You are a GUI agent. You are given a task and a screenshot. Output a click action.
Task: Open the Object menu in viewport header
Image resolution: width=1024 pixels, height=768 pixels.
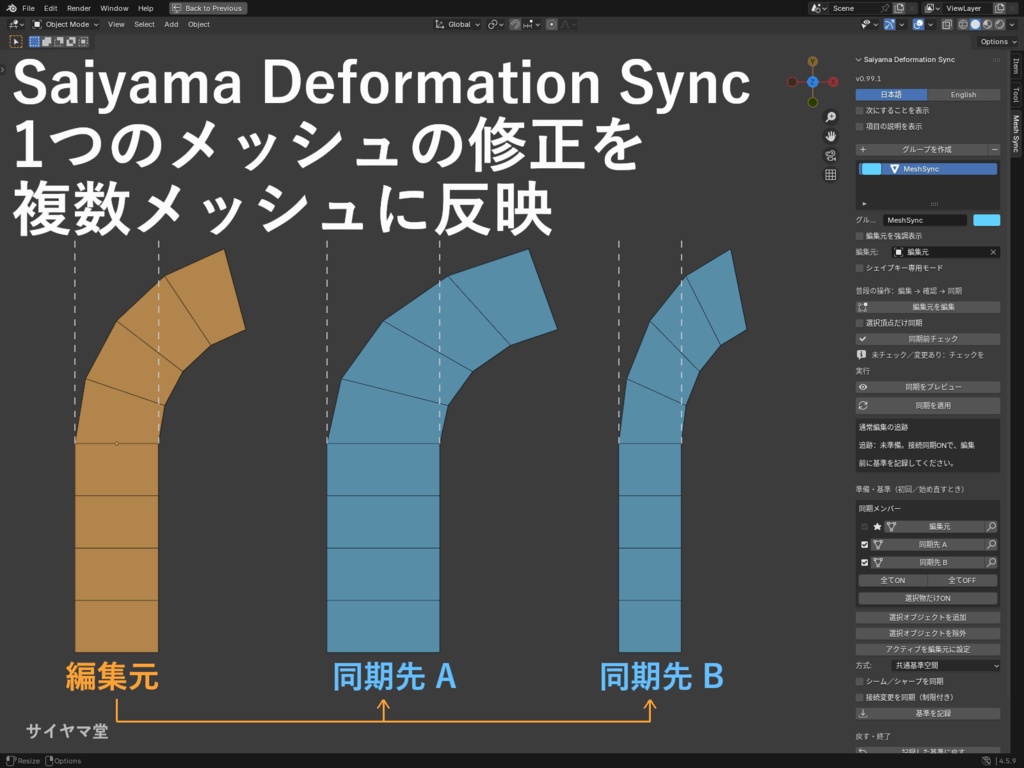(x=199, y=24)
